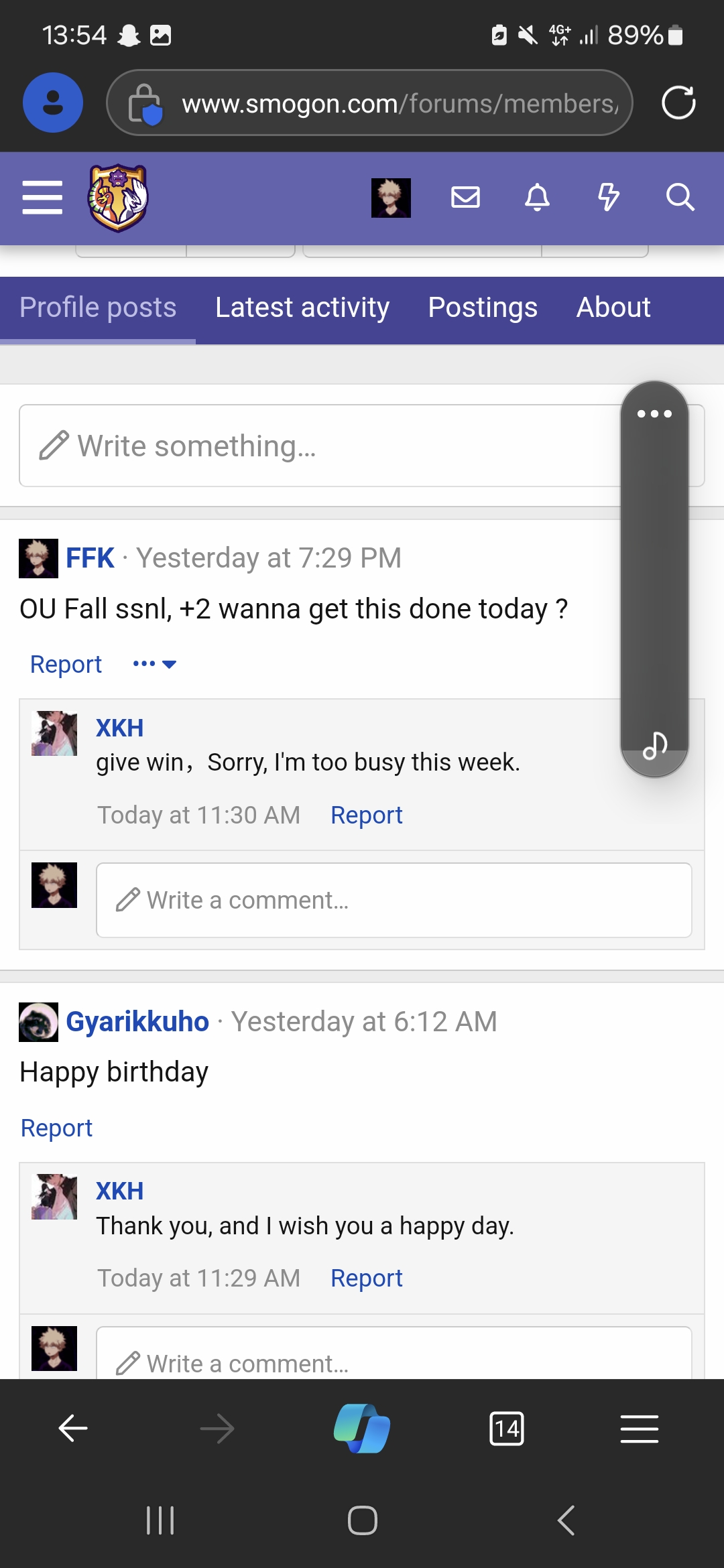Tap the music note on floating slider
Image resolution: width=724 pixels, height=1568 pixels.
pos(655,746)
